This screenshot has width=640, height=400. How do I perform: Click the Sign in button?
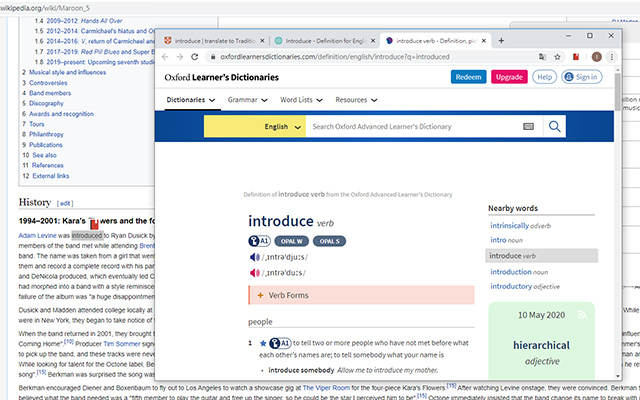tap(582, 77)
